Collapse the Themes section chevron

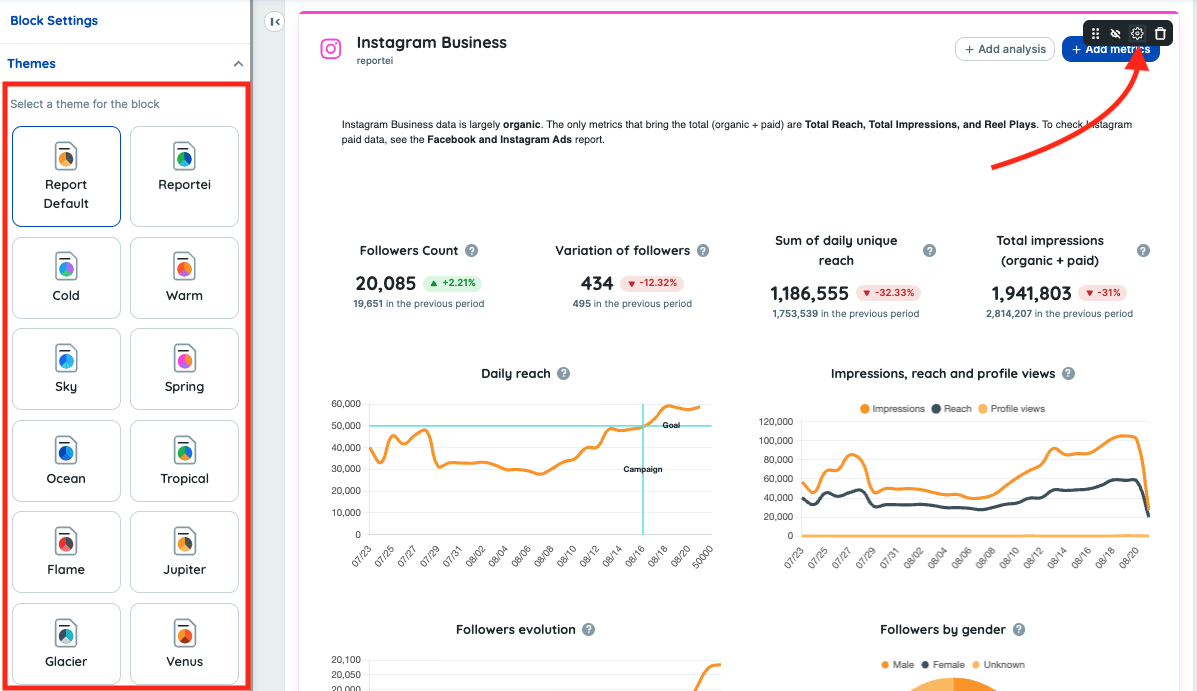[x=238, y=63]
